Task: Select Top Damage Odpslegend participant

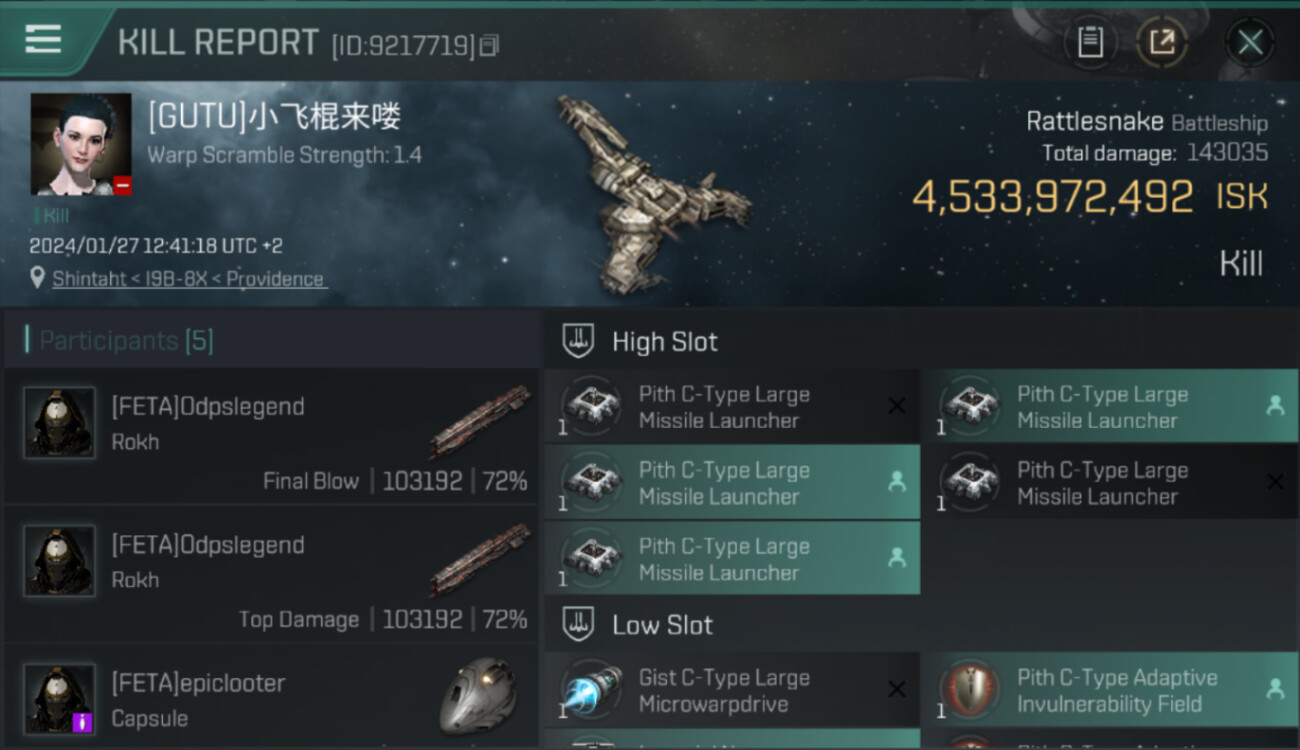Action: pyautogui.click(x=272, y=574)
